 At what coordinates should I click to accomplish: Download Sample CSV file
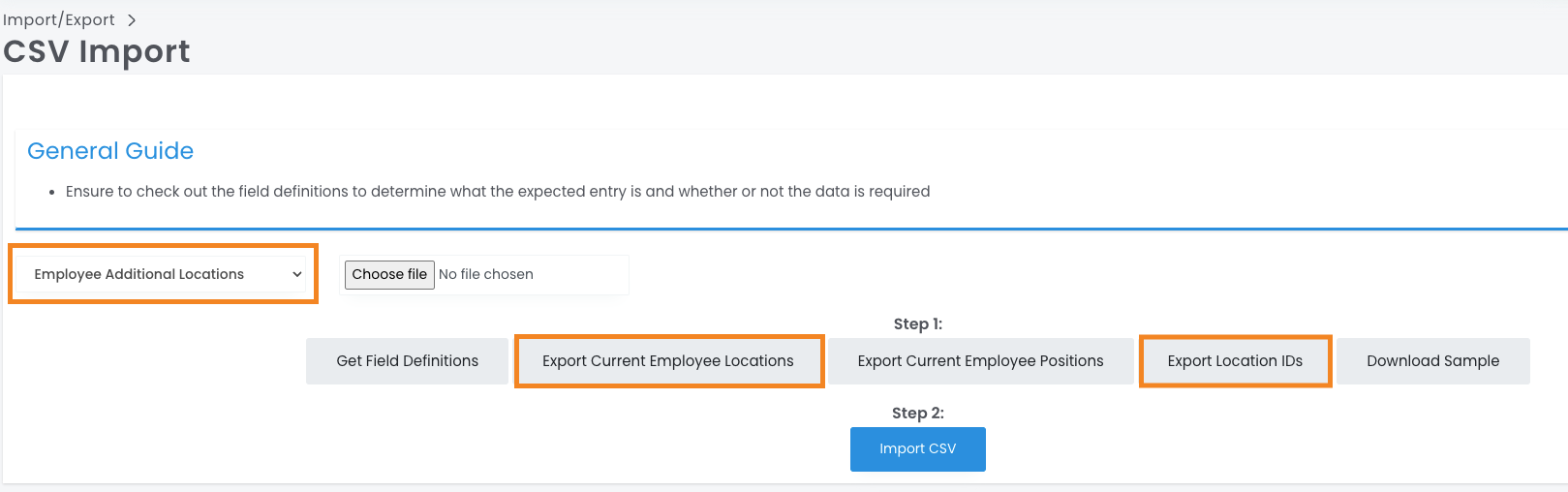pyautogui.click(x=1432, y=361)
